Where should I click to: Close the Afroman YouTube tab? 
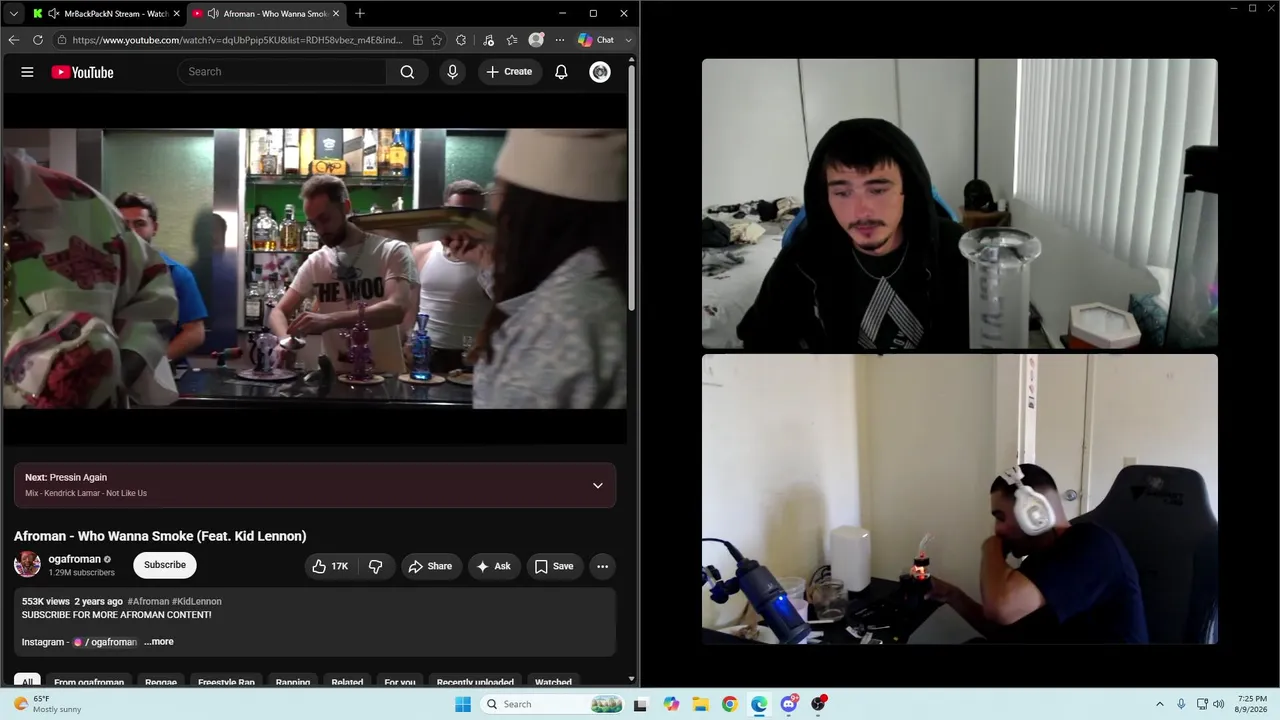pos(336,13)
